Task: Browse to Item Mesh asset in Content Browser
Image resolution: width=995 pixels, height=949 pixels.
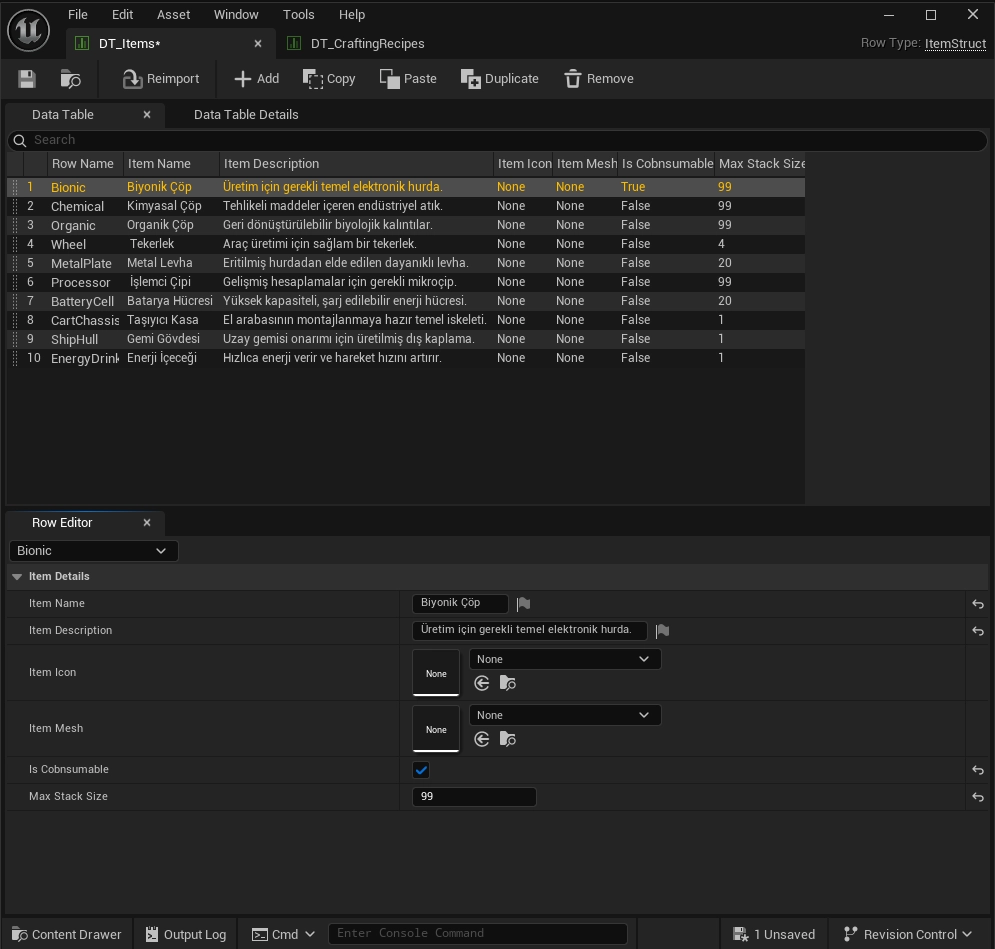Action: (508, 739)
